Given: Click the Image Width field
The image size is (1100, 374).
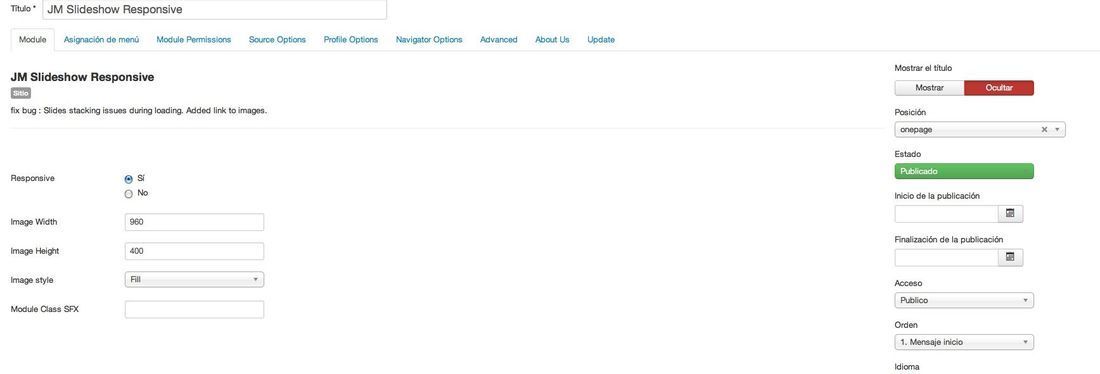Looking at the screenshot, I should coord(194,222).
